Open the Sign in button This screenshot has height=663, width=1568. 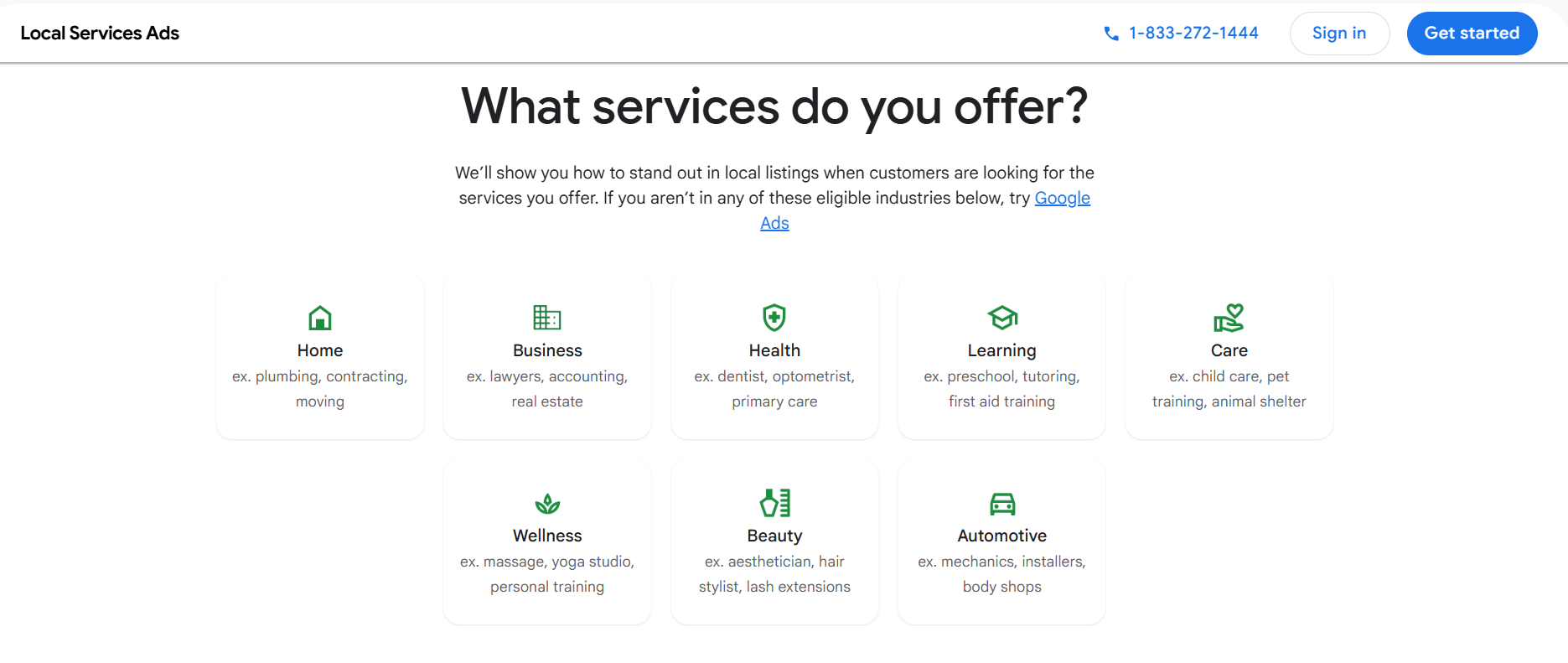point(1339,34)
